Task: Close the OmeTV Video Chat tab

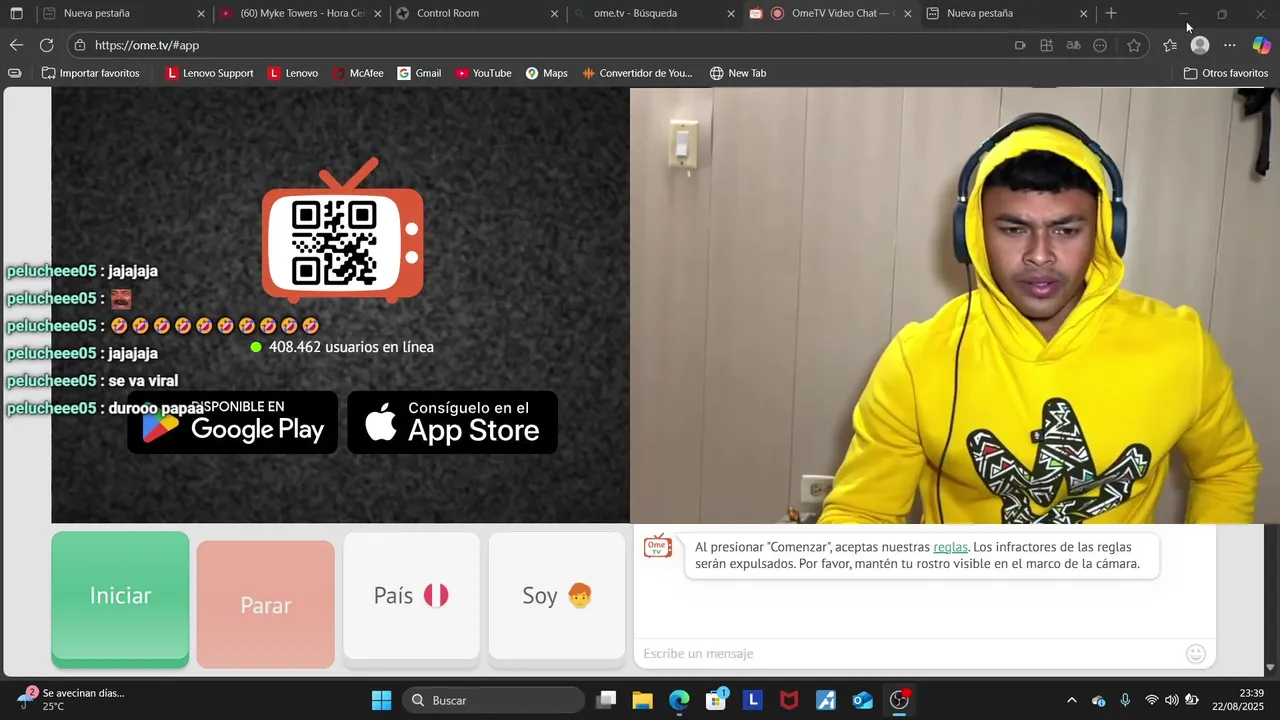Action: click(908, 14)
